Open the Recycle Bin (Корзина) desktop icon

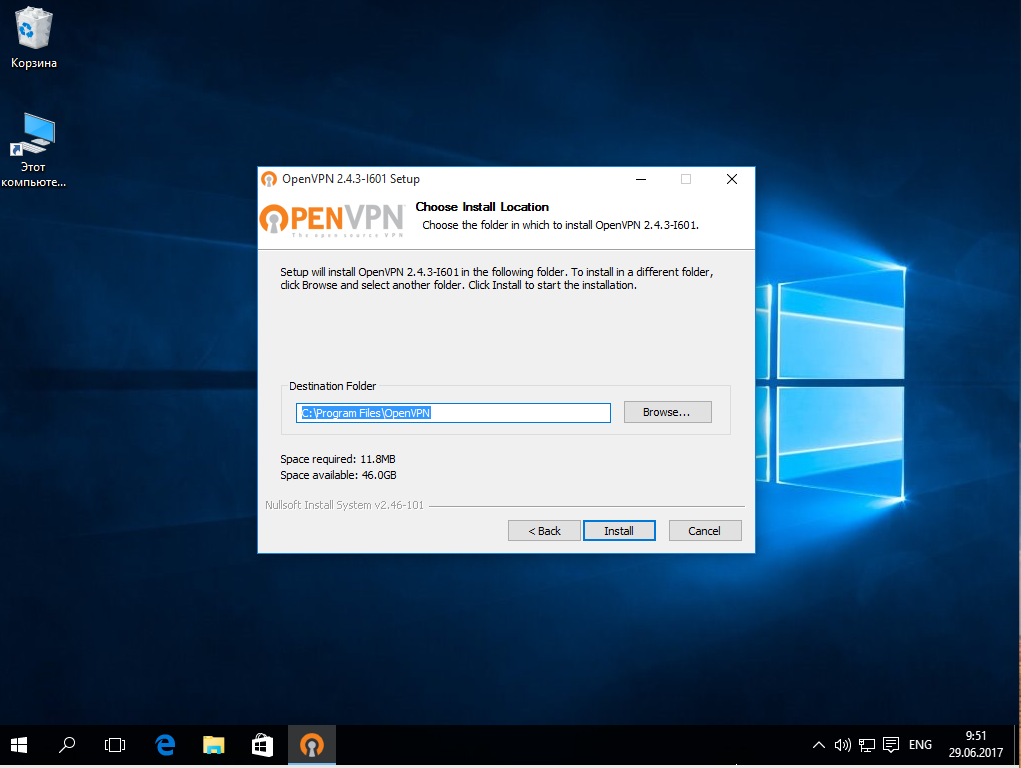pyautogui.click(x=33, y=38)
